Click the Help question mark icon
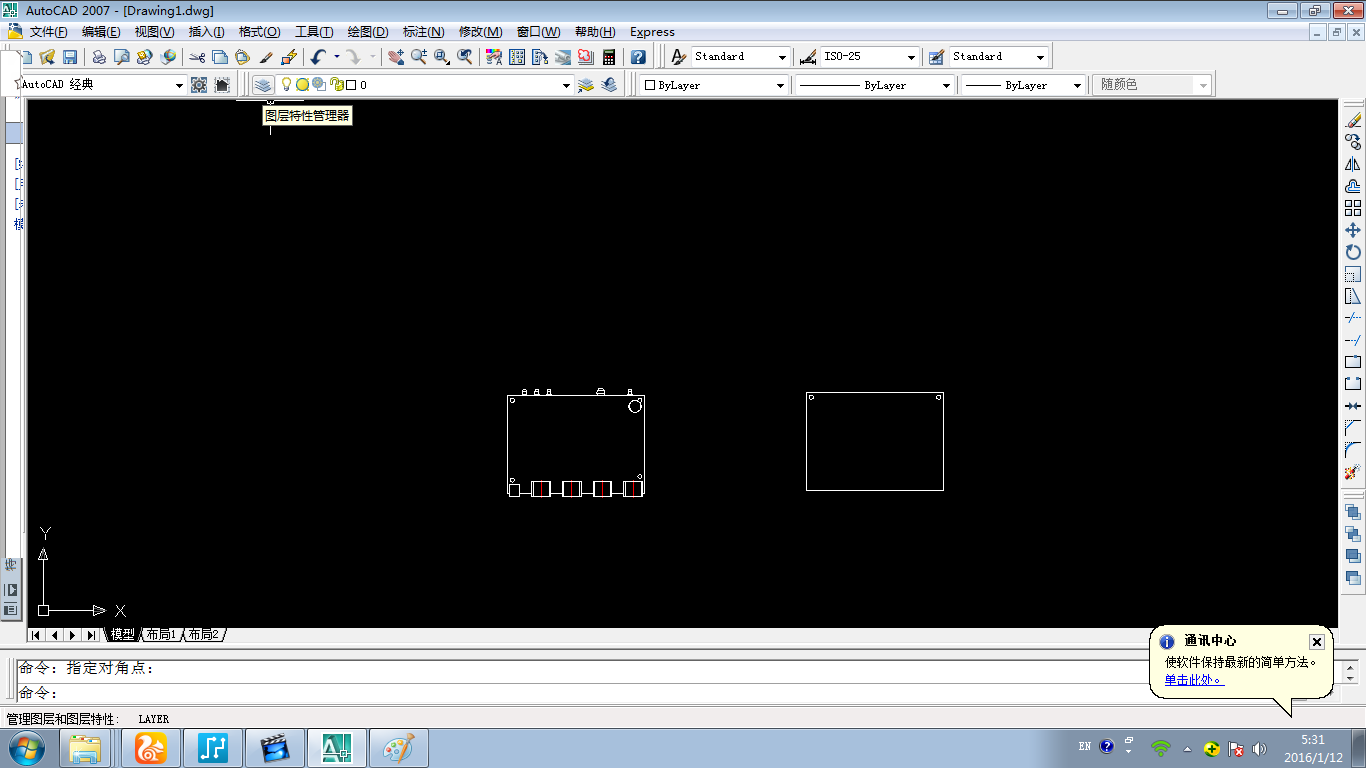Image resolution: width=1366 pixels, height=768 pixels. pyautogui.click(x=638, y=57)
